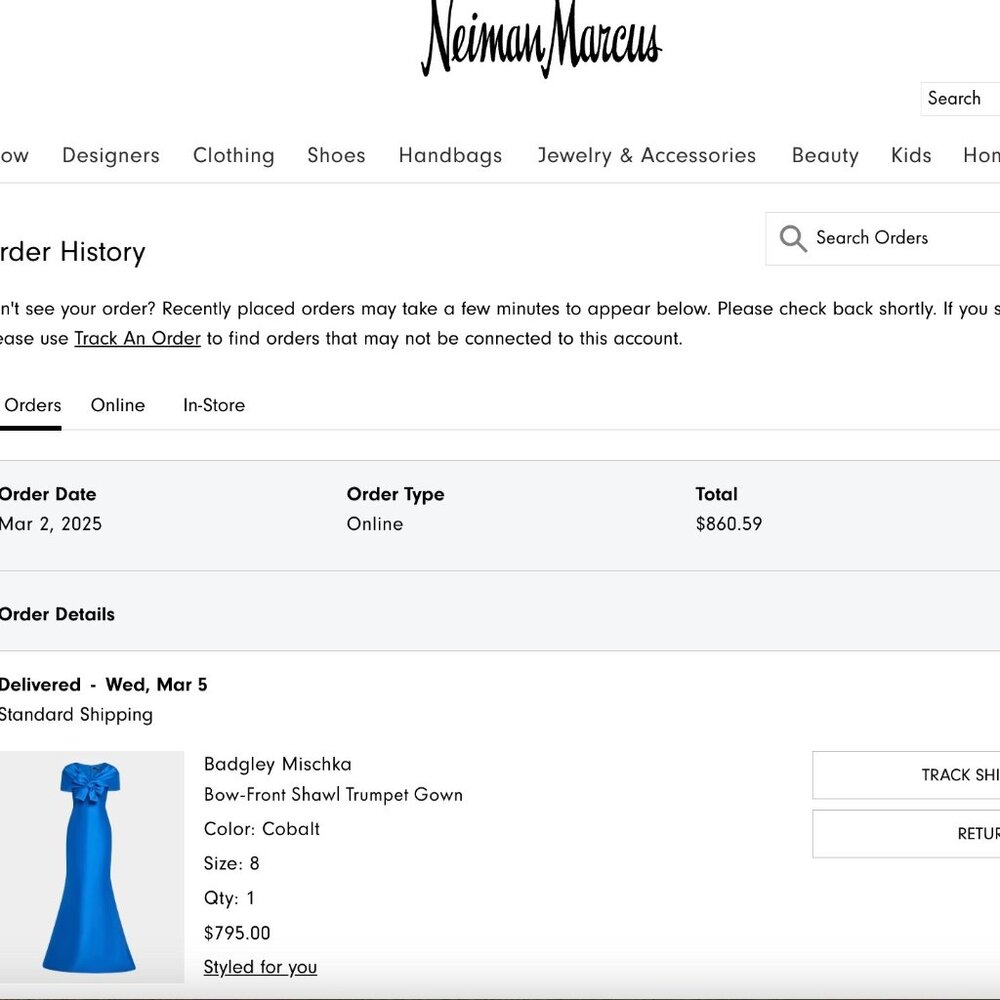Click the Qty: 1 text
1000x1000 pixels.
pos(229,897)
